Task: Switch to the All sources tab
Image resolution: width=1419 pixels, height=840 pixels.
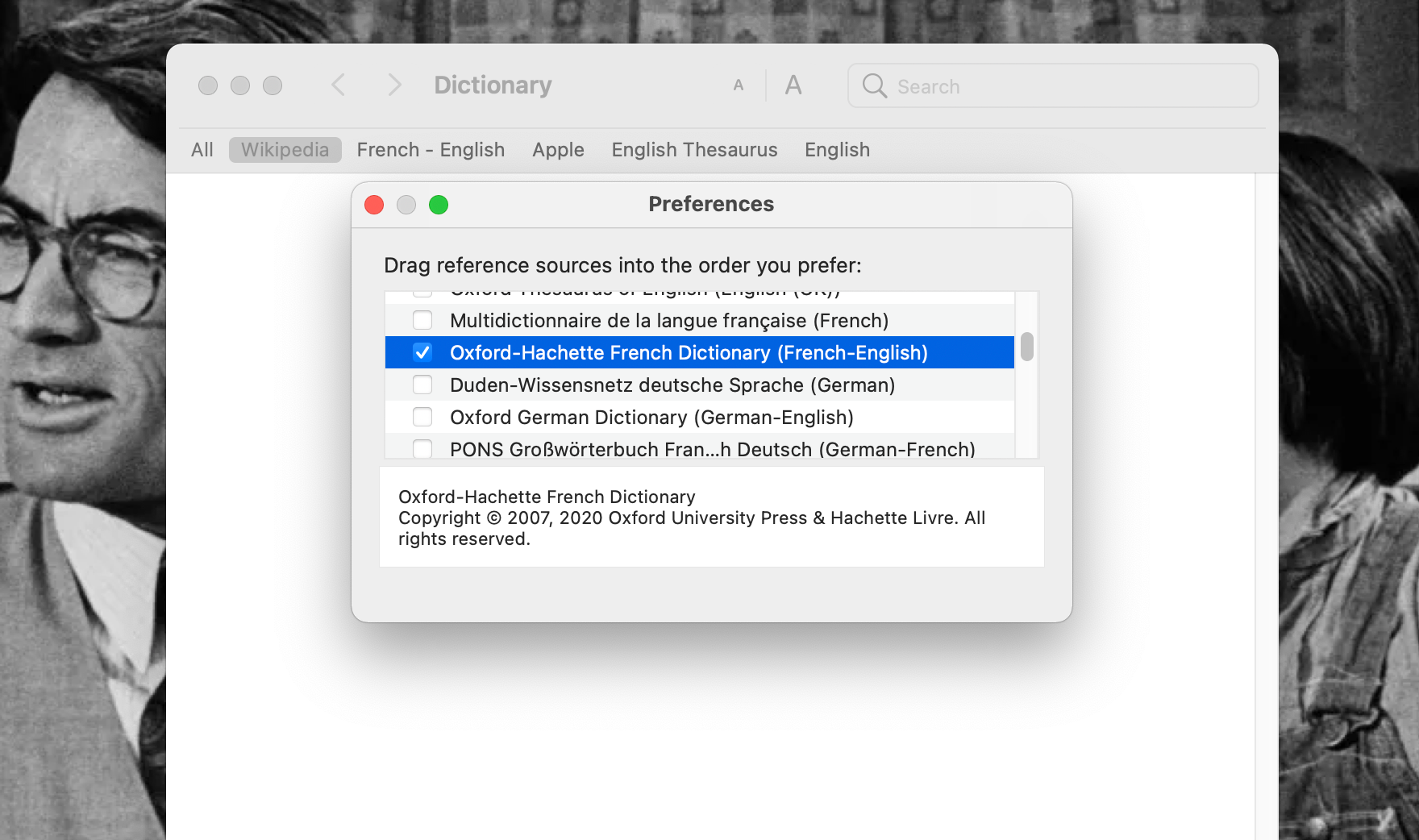Action: coord(202,150)
